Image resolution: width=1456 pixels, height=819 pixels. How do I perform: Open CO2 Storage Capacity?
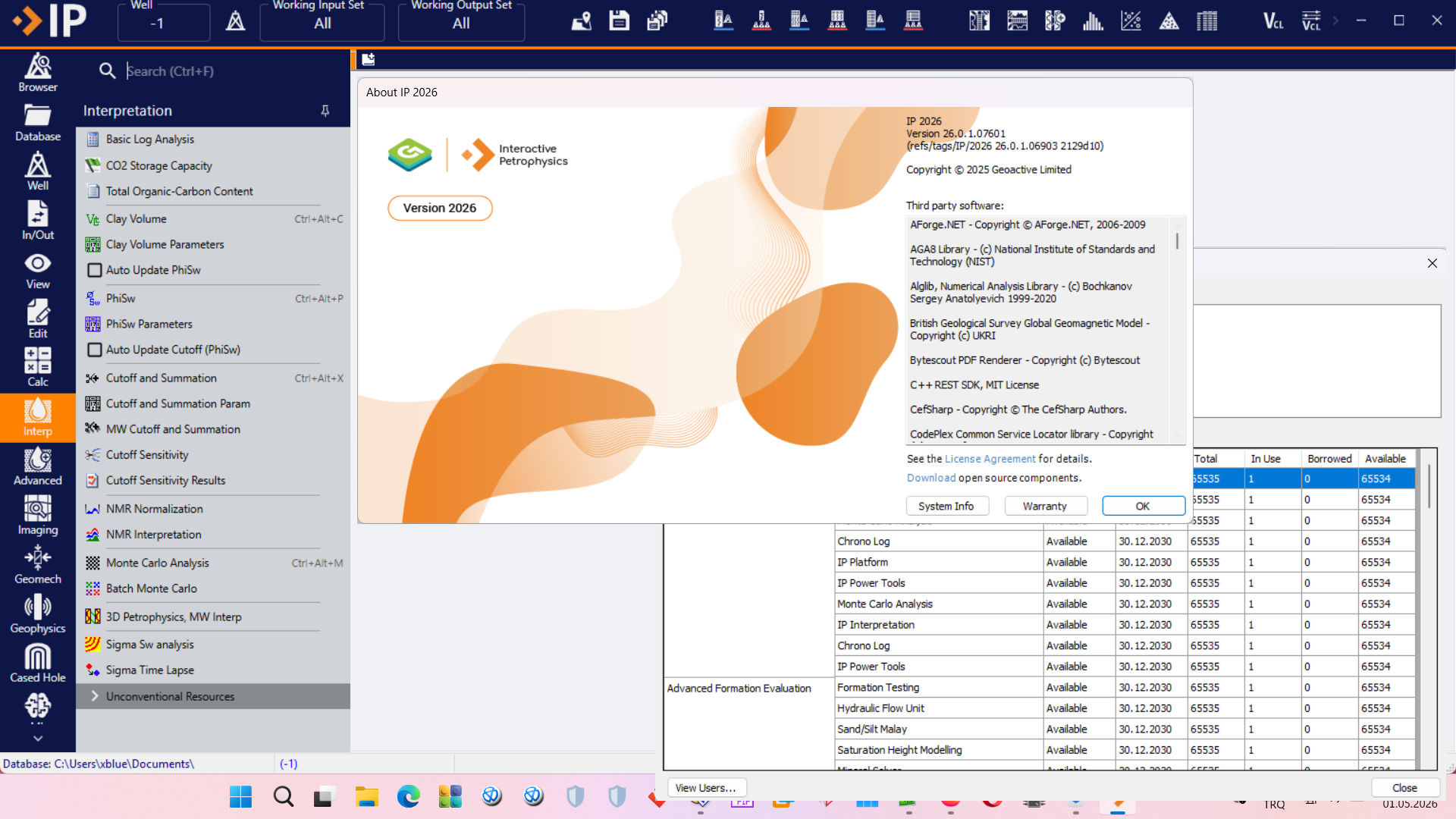click(158, 165)
